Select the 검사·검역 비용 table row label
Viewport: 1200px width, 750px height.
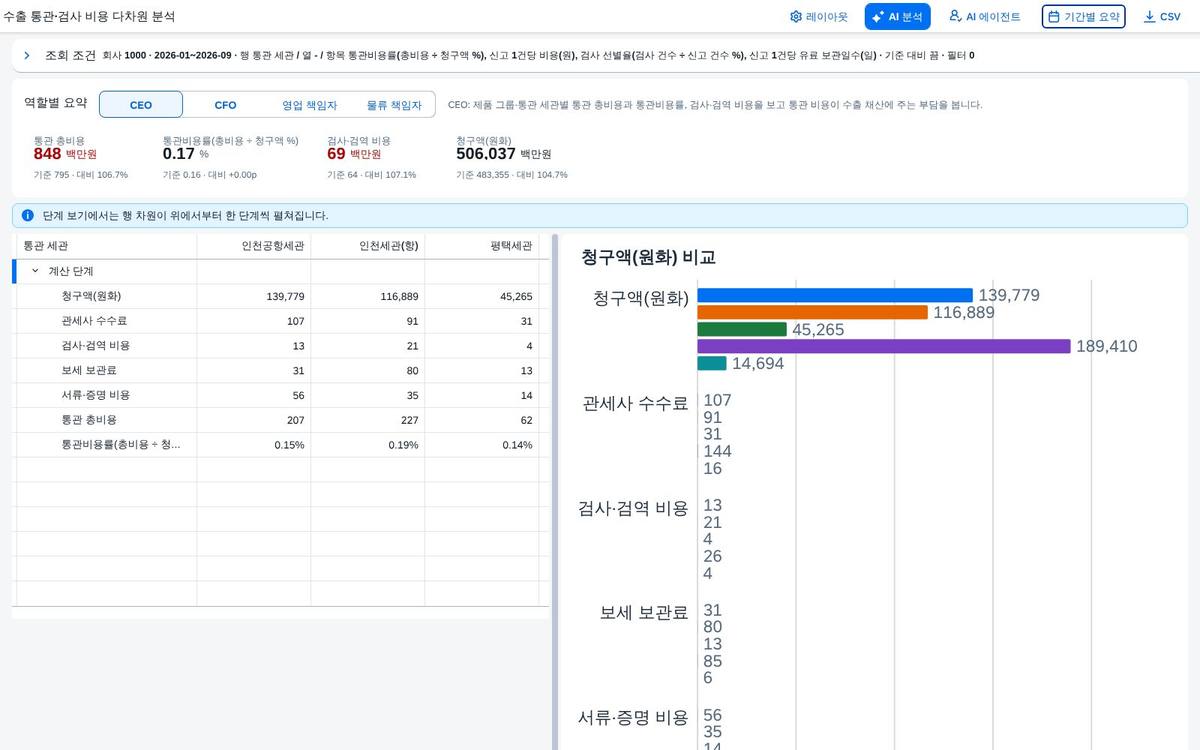click(95, 345)
